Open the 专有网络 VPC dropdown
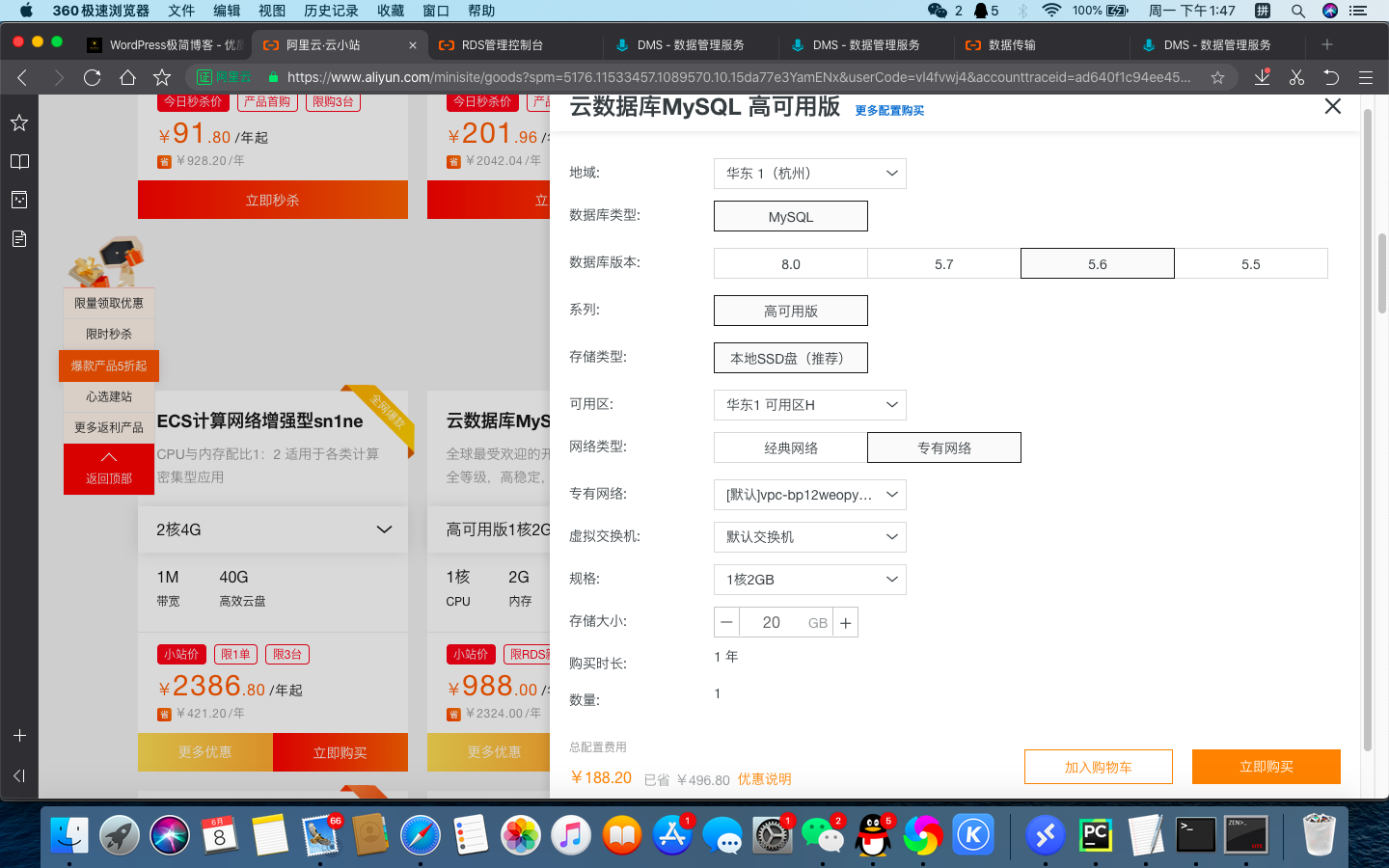 (x=810, y=495)
